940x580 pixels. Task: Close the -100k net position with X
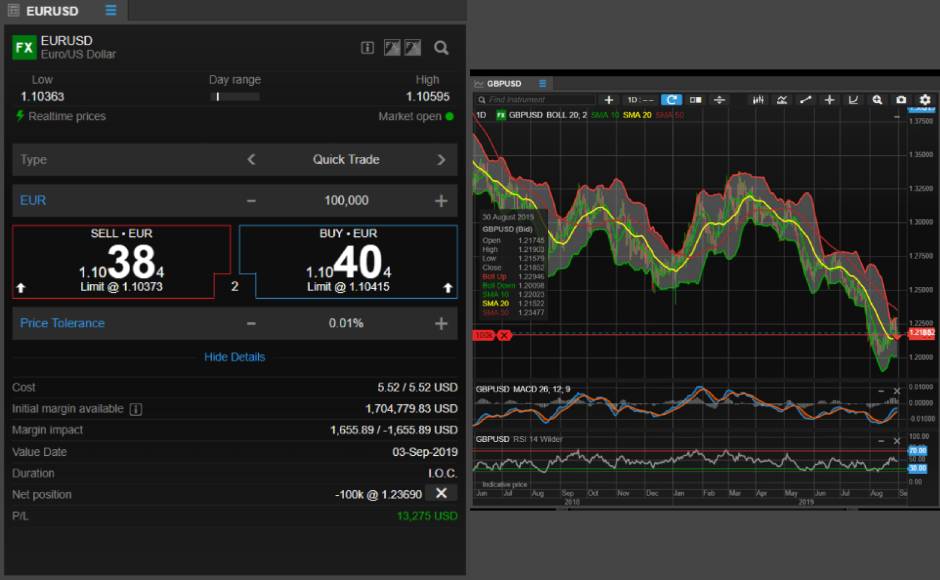(441, 493)
